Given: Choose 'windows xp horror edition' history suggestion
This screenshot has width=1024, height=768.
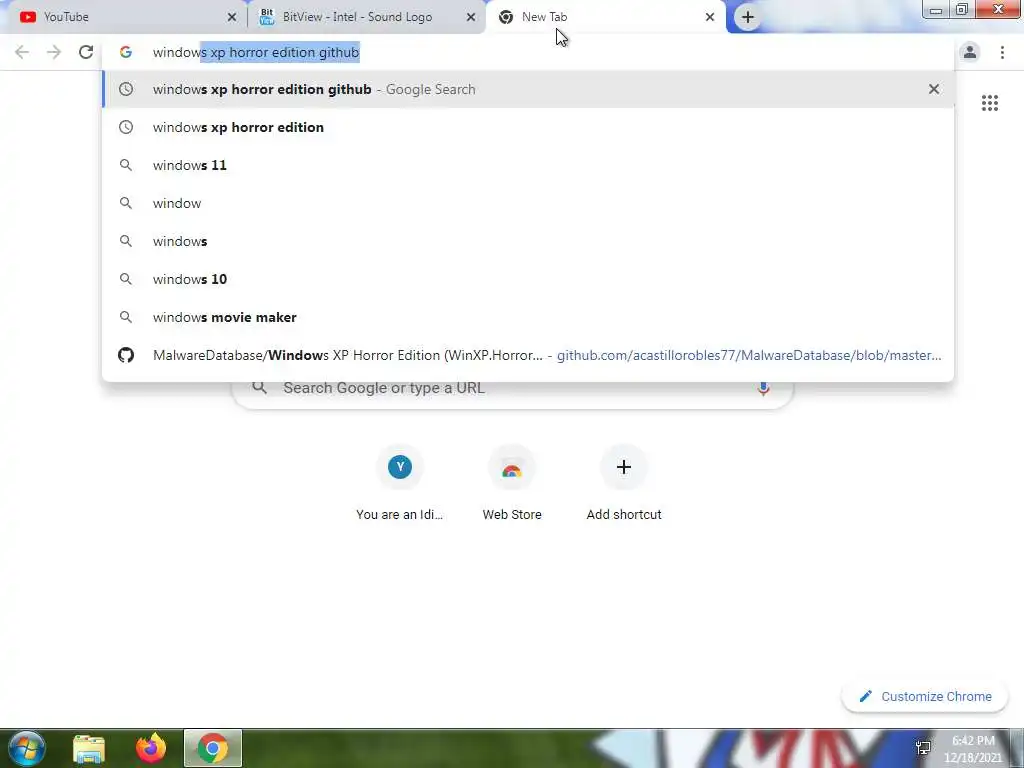Looking at the screenshot, I should (528, 127).
